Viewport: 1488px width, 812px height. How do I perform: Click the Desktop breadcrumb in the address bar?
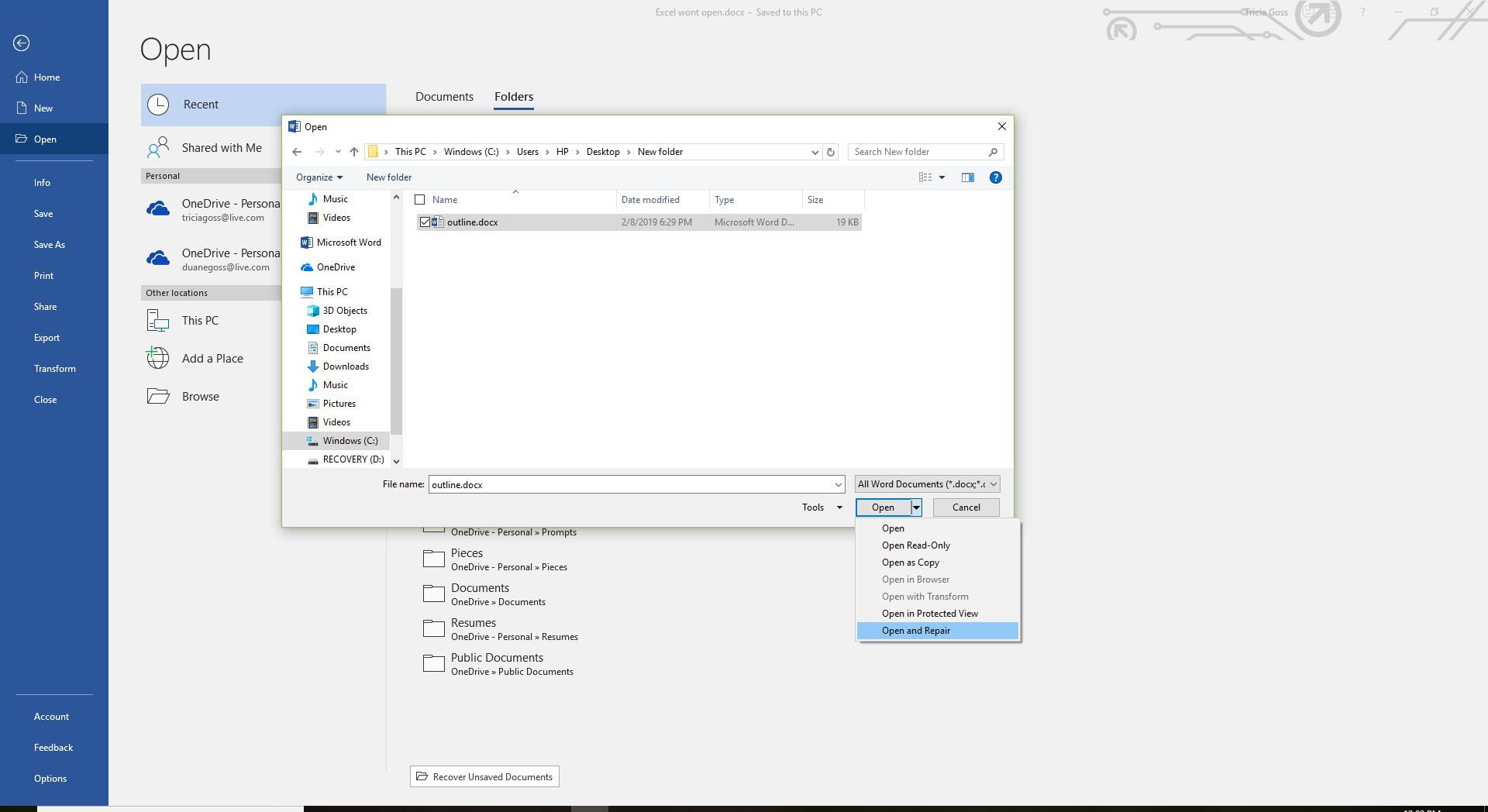[603, 152]
